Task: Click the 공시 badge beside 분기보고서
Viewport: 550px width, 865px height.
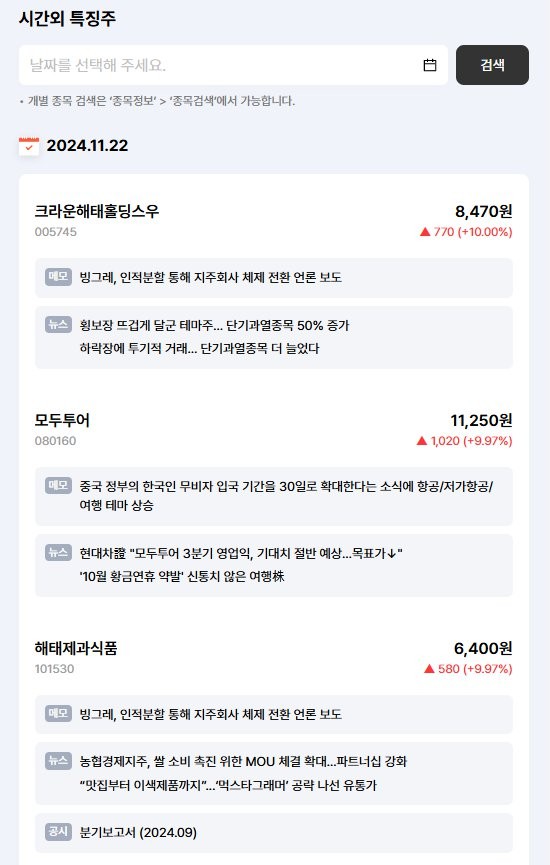Action: click(x=58, y=831)
